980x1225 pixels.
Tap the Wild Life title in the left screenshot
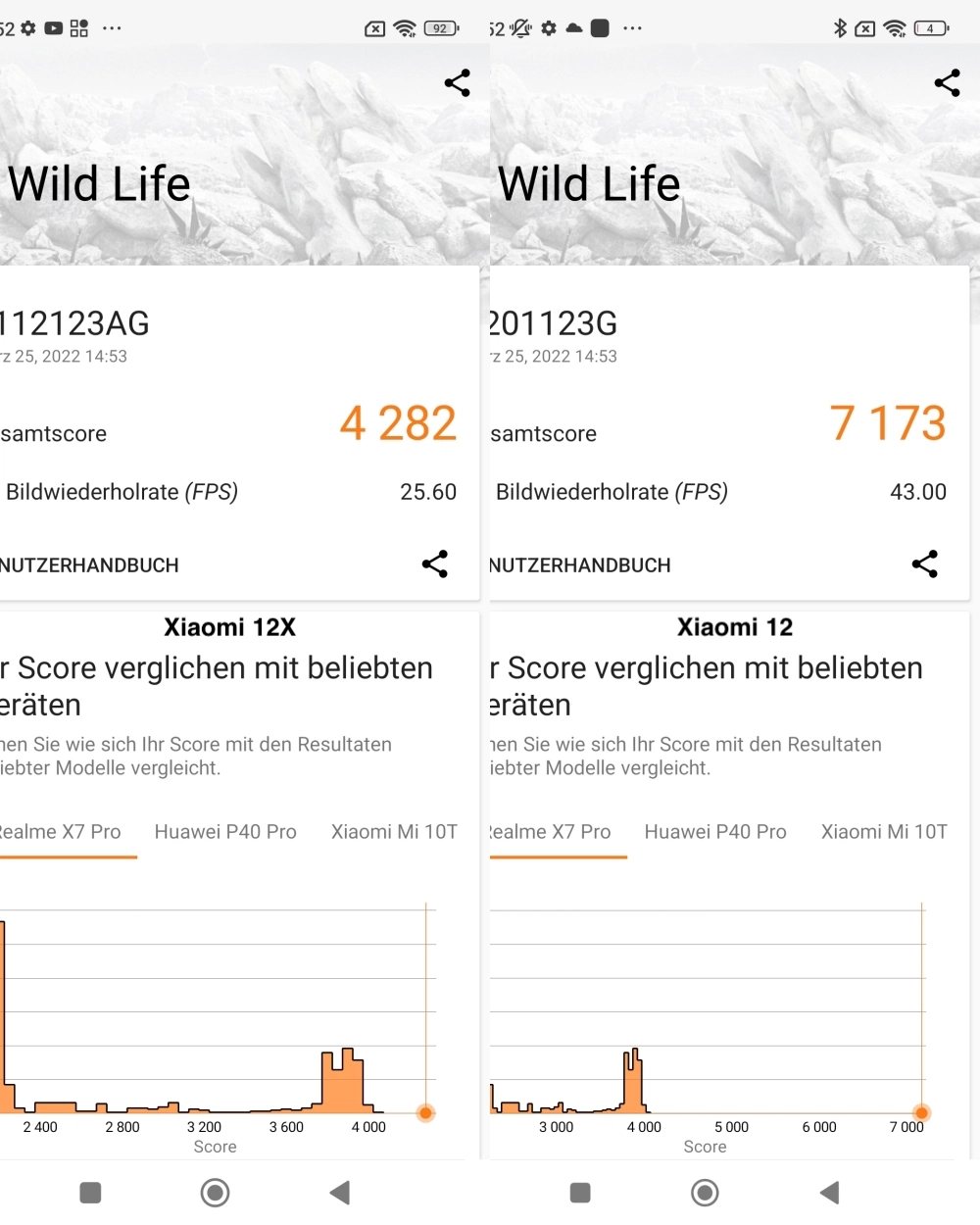99,183
